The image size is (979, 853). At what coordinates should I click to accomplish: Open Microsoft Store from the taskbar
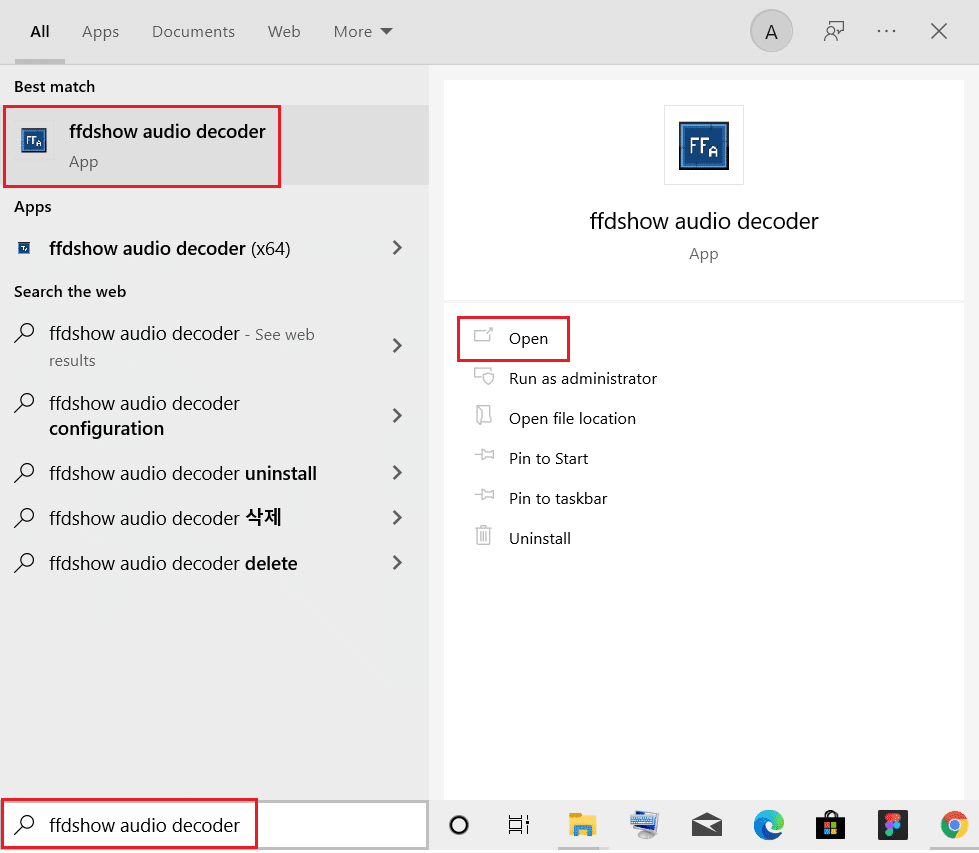[830, 826]
